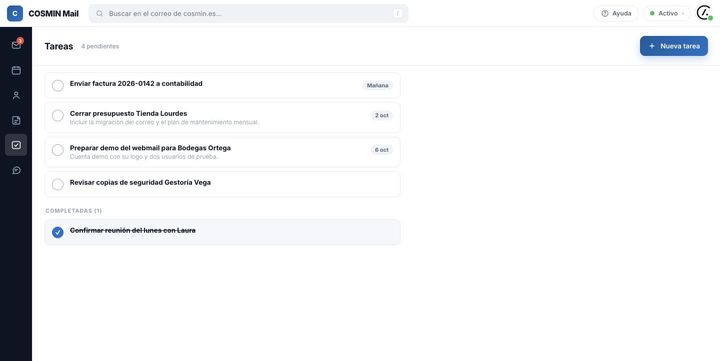This screenshot has height=361, width=720.
Task: Open the 'Revisar copias de seguridad Gestoría Vega' task
Action: pos(223,184)
